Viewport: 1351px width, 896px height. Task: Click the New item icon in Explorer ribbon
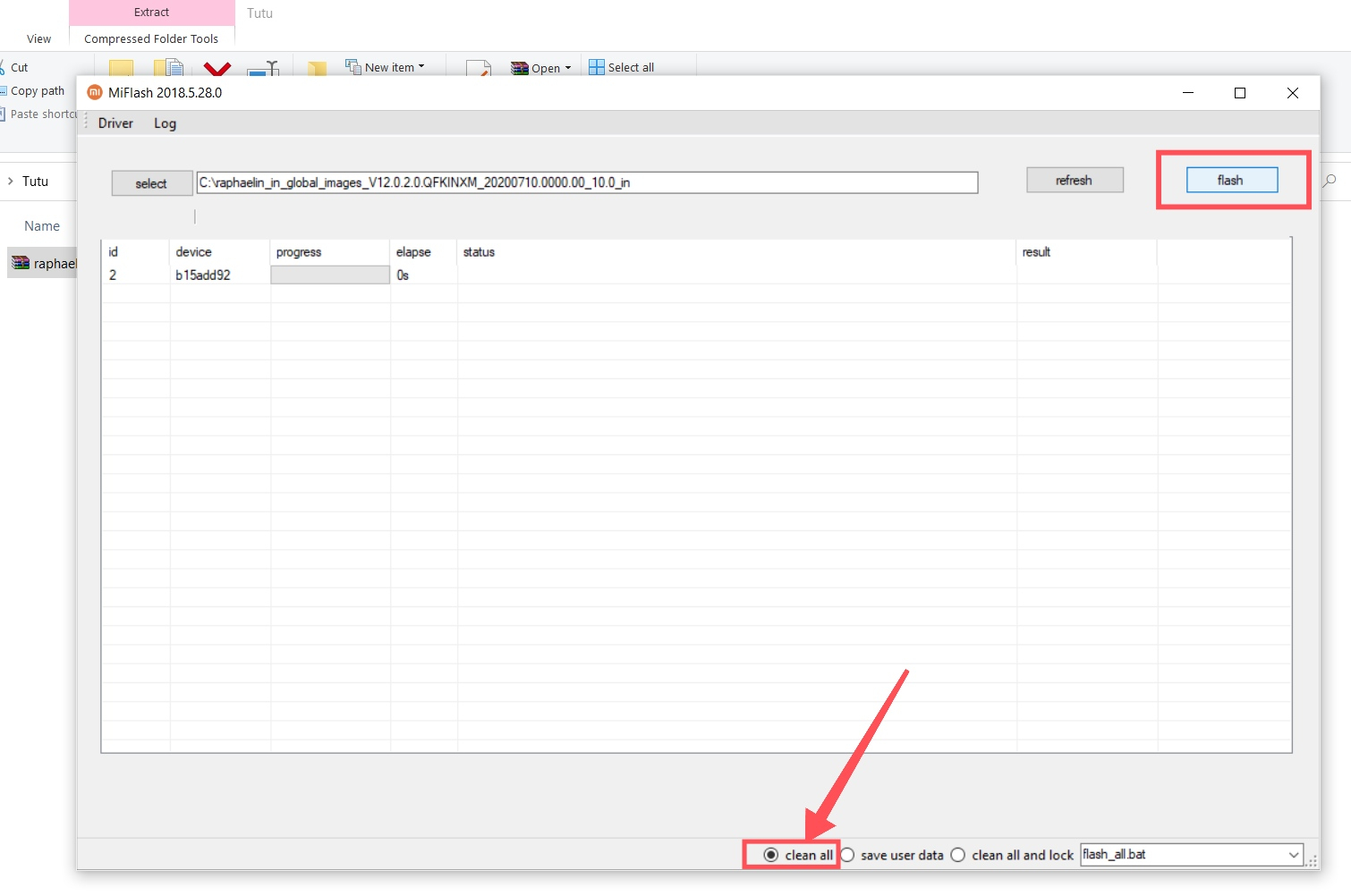pos(353,66)
